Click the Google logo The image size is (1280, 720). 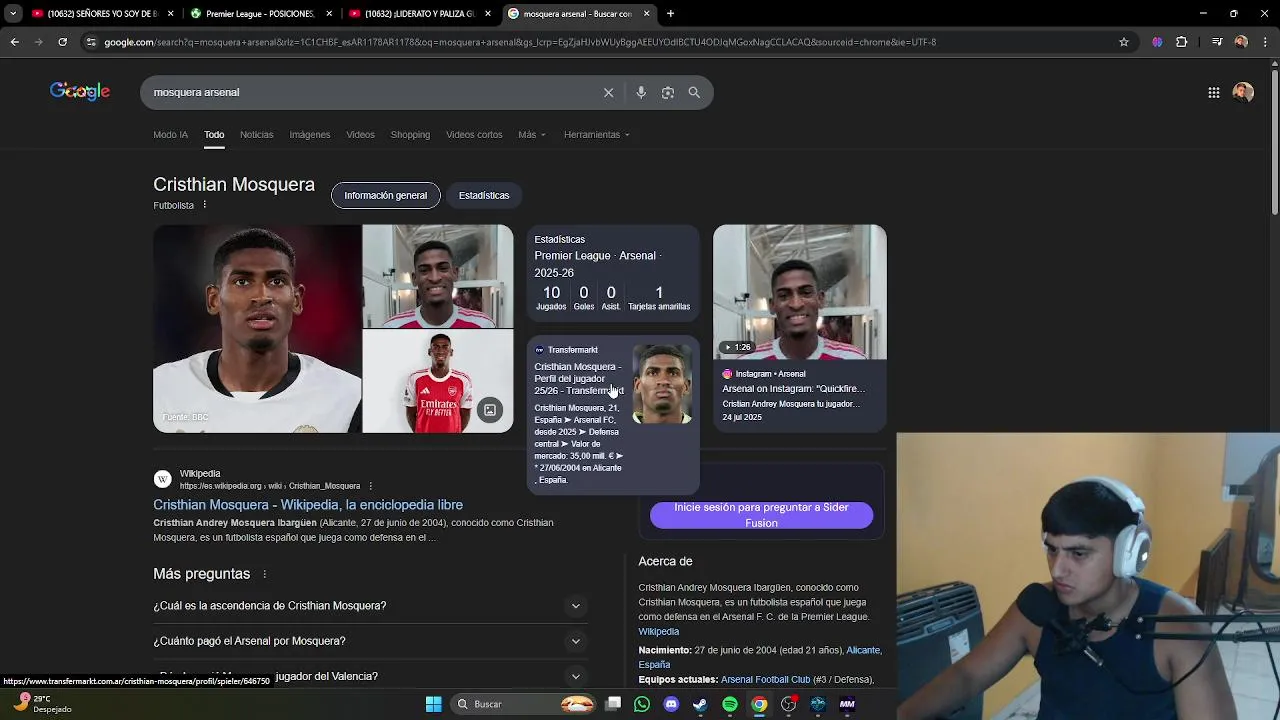click(80, 92)
